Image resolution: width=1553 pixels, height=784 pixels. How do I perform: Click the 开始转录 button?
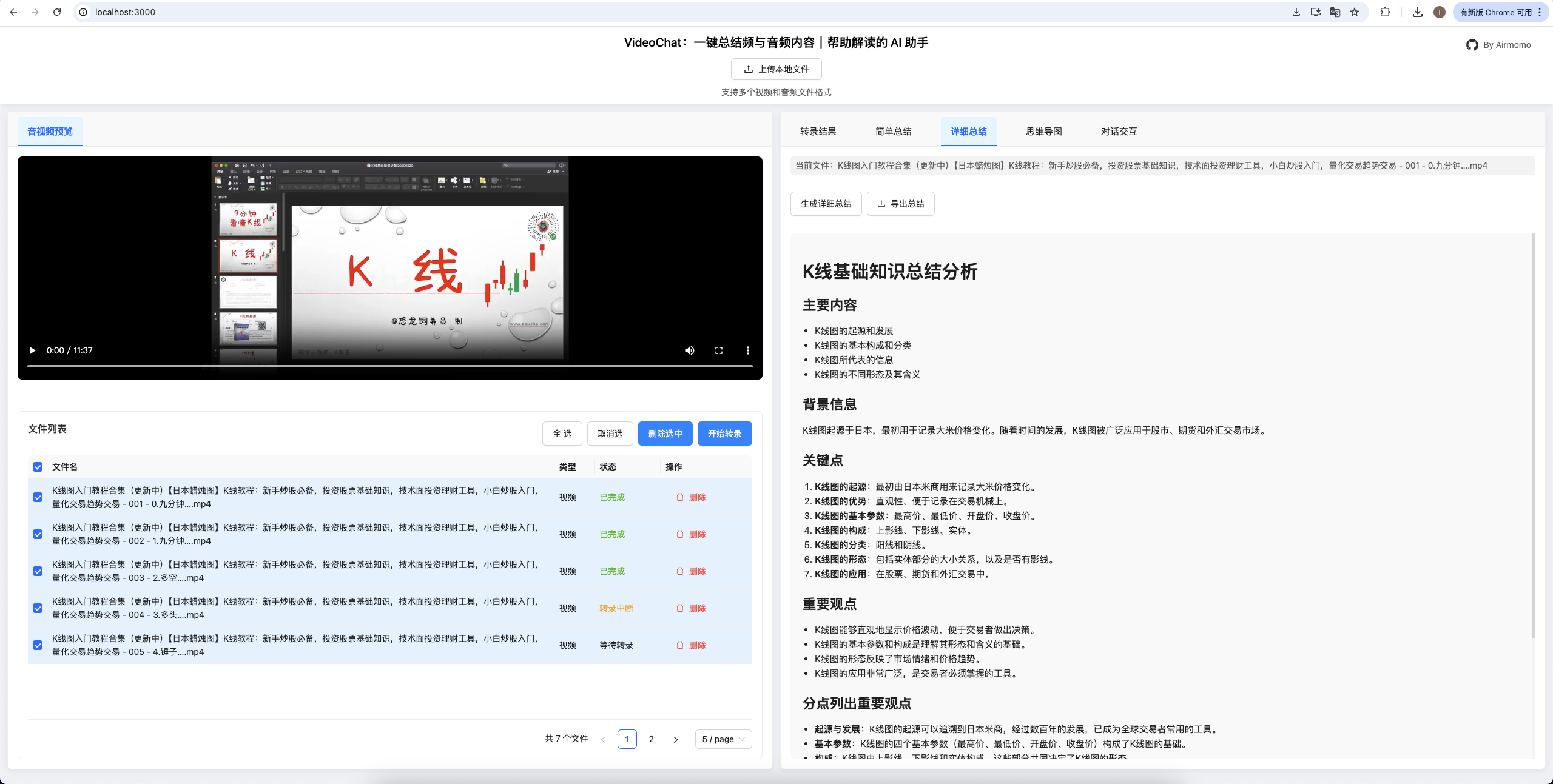point(724,434)
